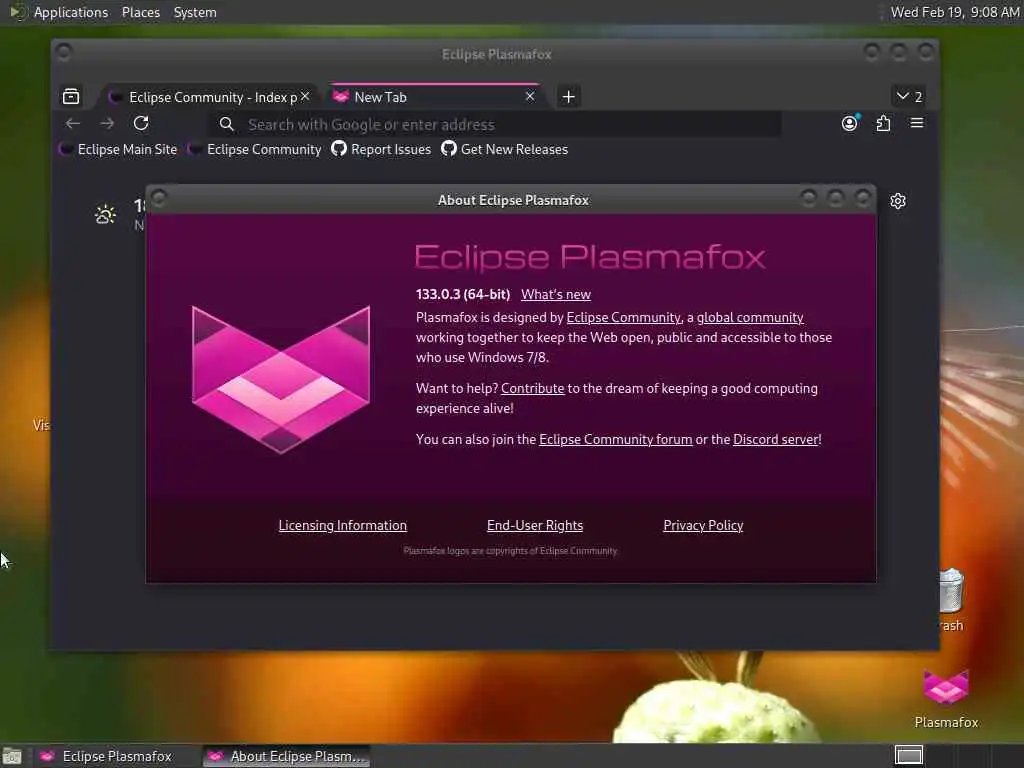
Task: Click the weather widget icon on new tab
Action: (x=105, y=214)
